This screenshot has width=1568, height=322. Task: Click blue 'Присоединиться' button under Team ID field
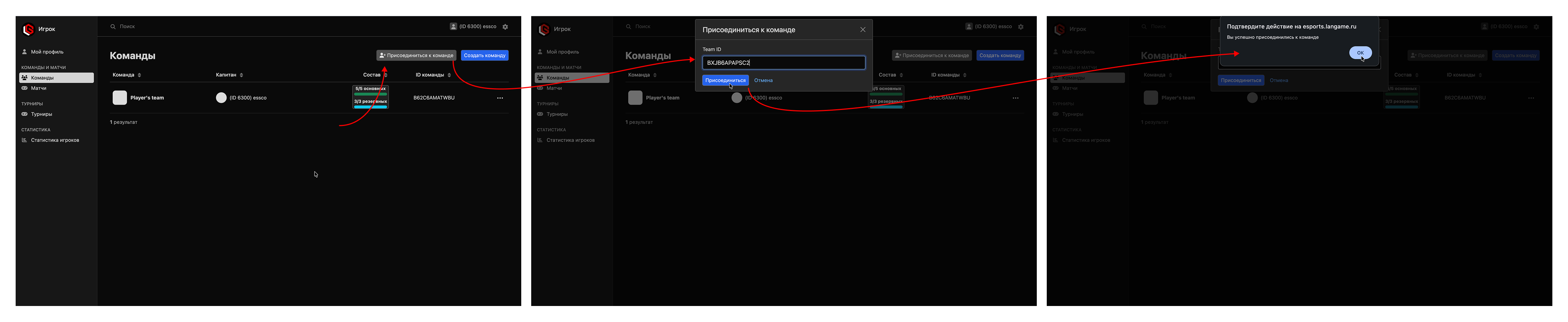pyautogui.click(x=725, y=80)
